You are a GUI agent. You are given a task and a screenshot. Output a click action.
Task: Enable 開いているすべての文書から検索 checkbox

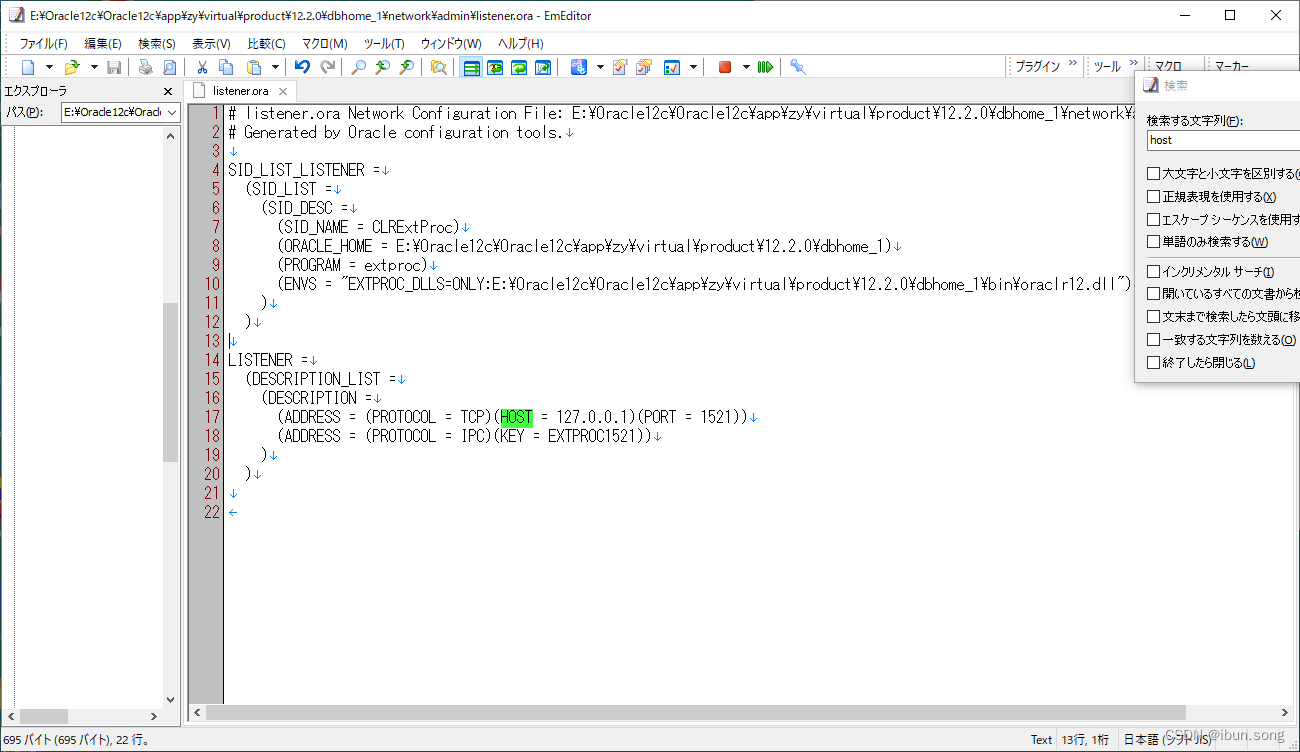(1153, 294)
